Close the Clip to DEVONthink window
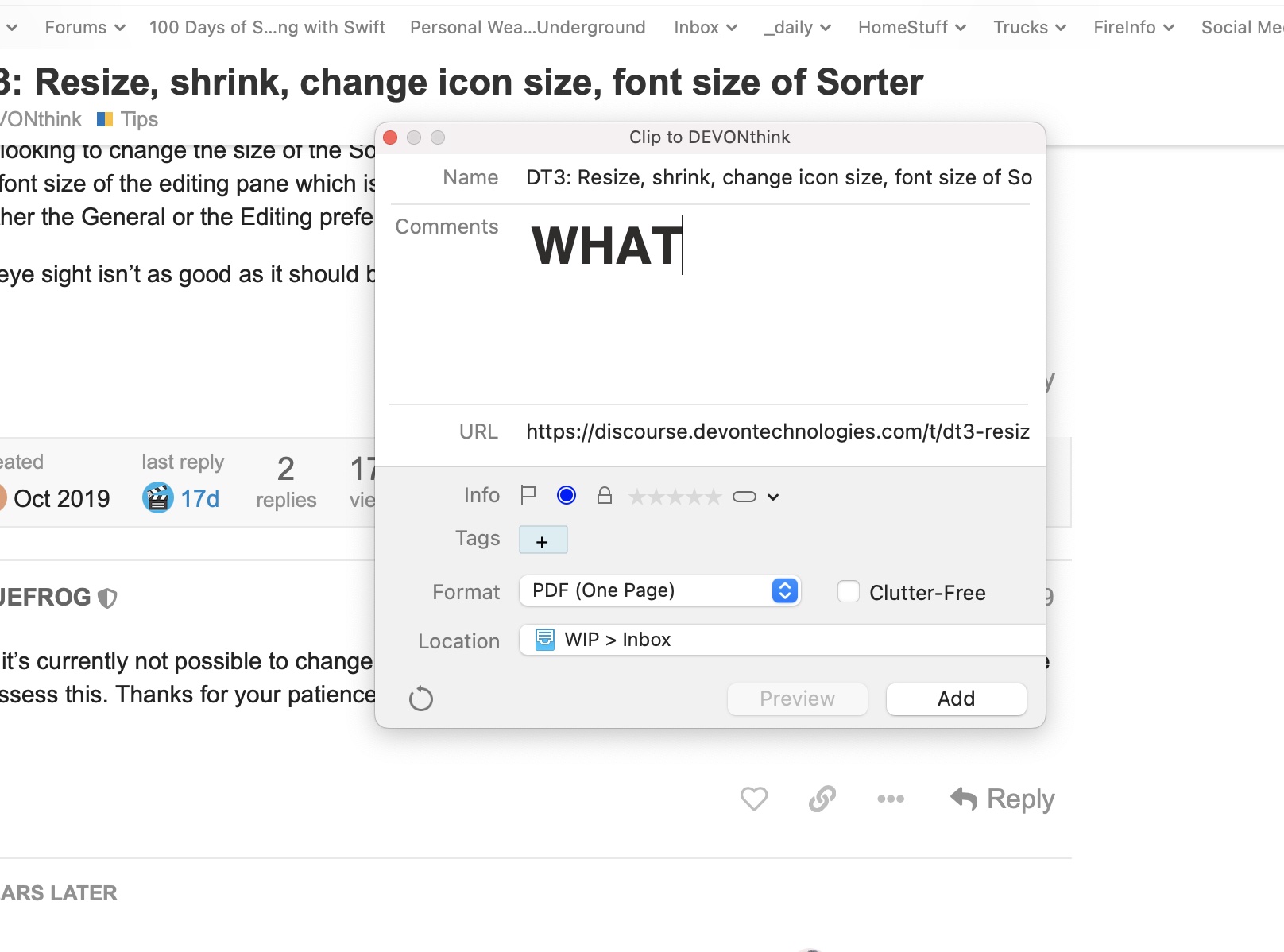The height and width of the screenshot is (952, 1284). (390, 137)
